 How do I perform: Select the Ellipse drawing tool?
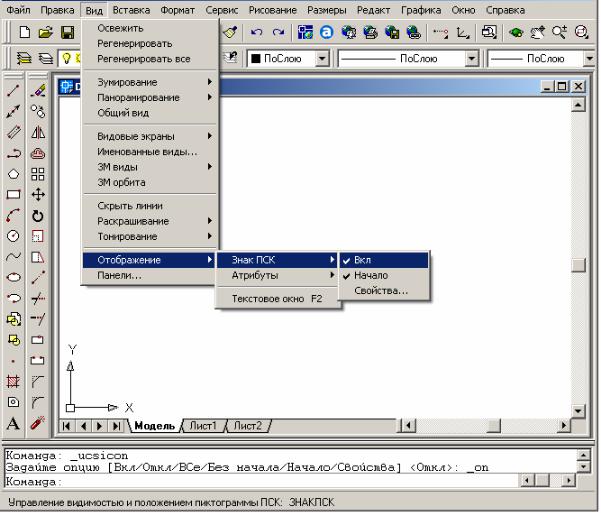pos(13,277)
